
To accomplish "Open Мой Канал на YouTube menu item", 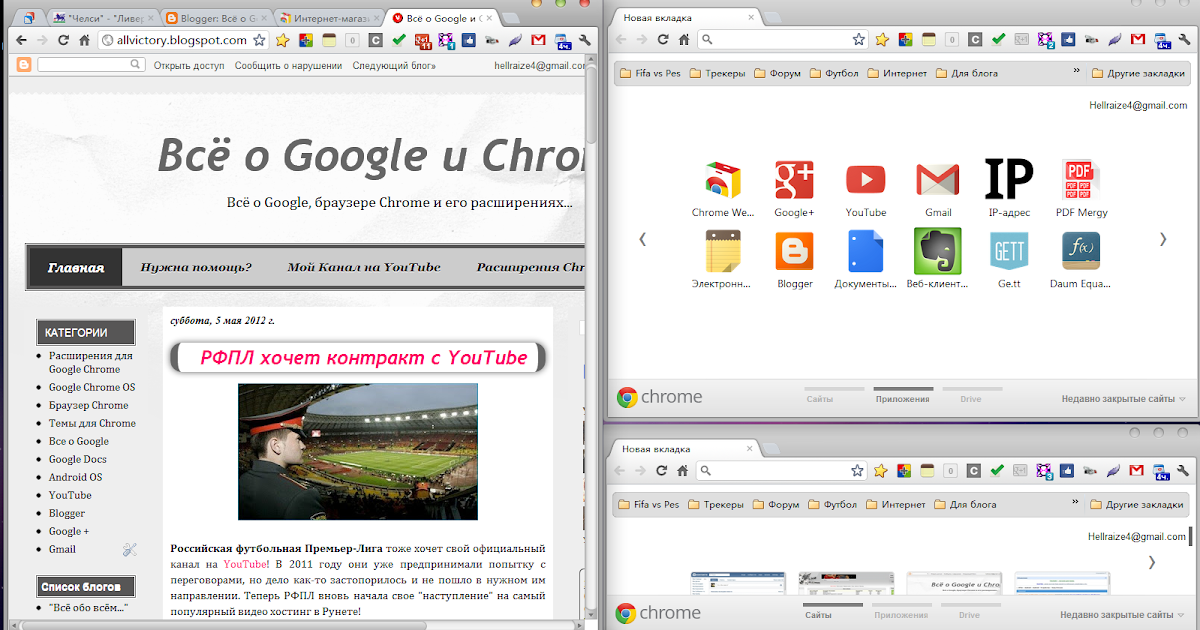I will pyautogui.click(x=364, y=267).
